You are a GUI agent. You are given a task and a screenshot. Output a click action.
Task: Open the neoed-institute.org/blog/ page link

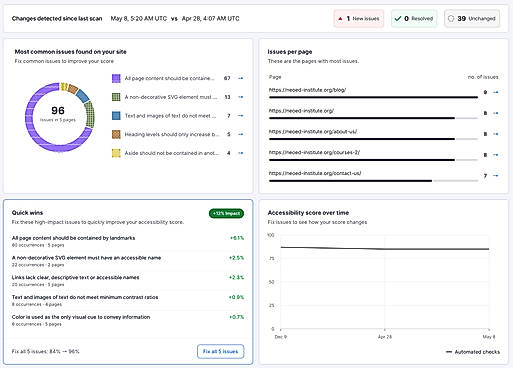tap(307, 90)
